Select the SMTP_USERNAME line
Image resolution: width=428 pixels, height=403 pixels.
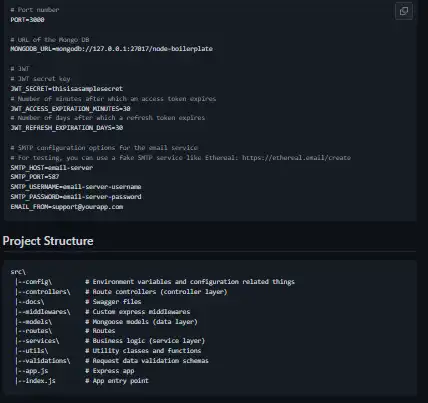coord(76,187)
